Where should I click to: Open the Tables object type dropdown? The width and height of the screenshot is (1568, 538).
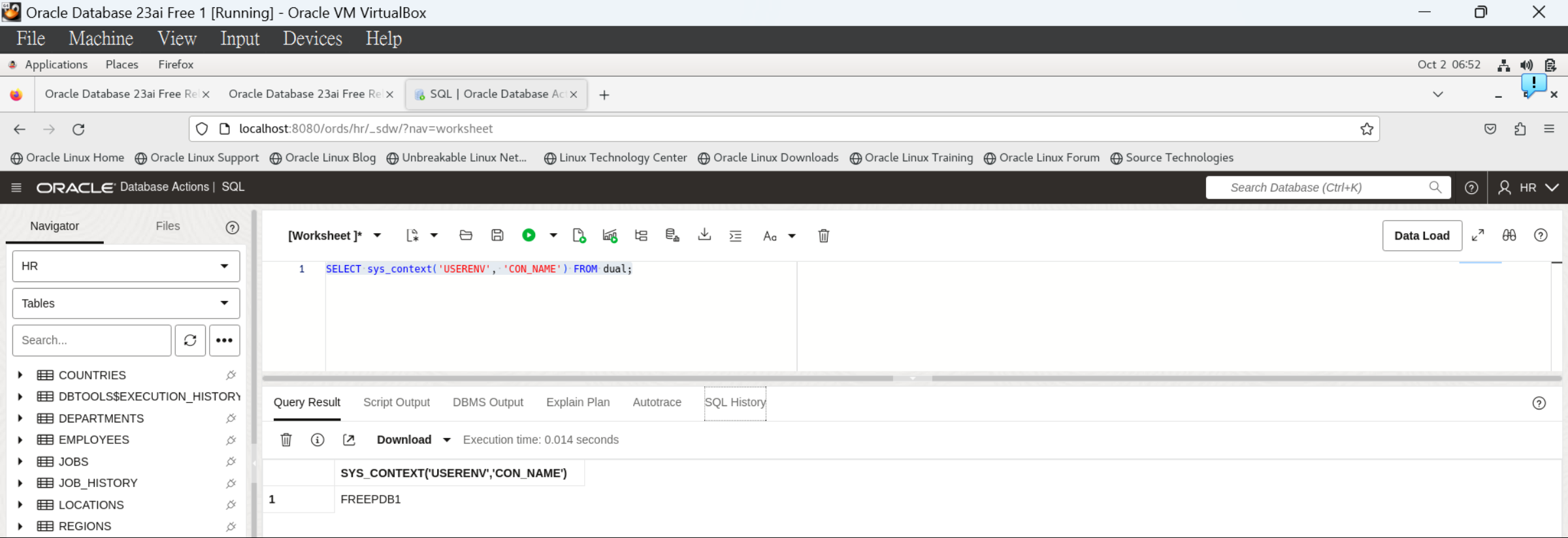(126, 304)
